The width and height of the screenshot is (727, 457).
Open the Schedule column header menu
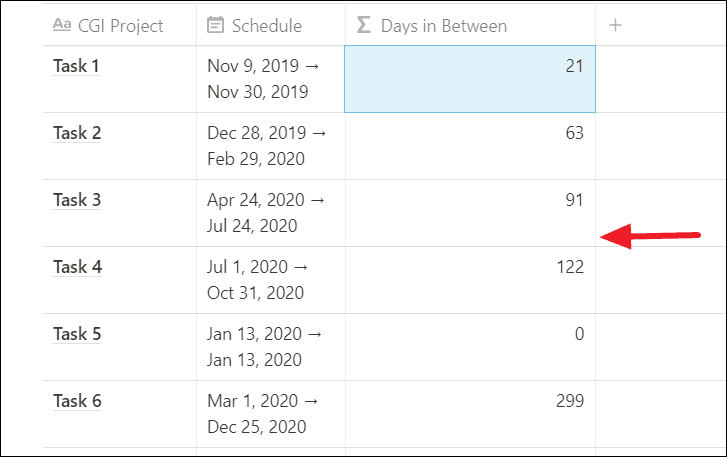pos(266,26)
